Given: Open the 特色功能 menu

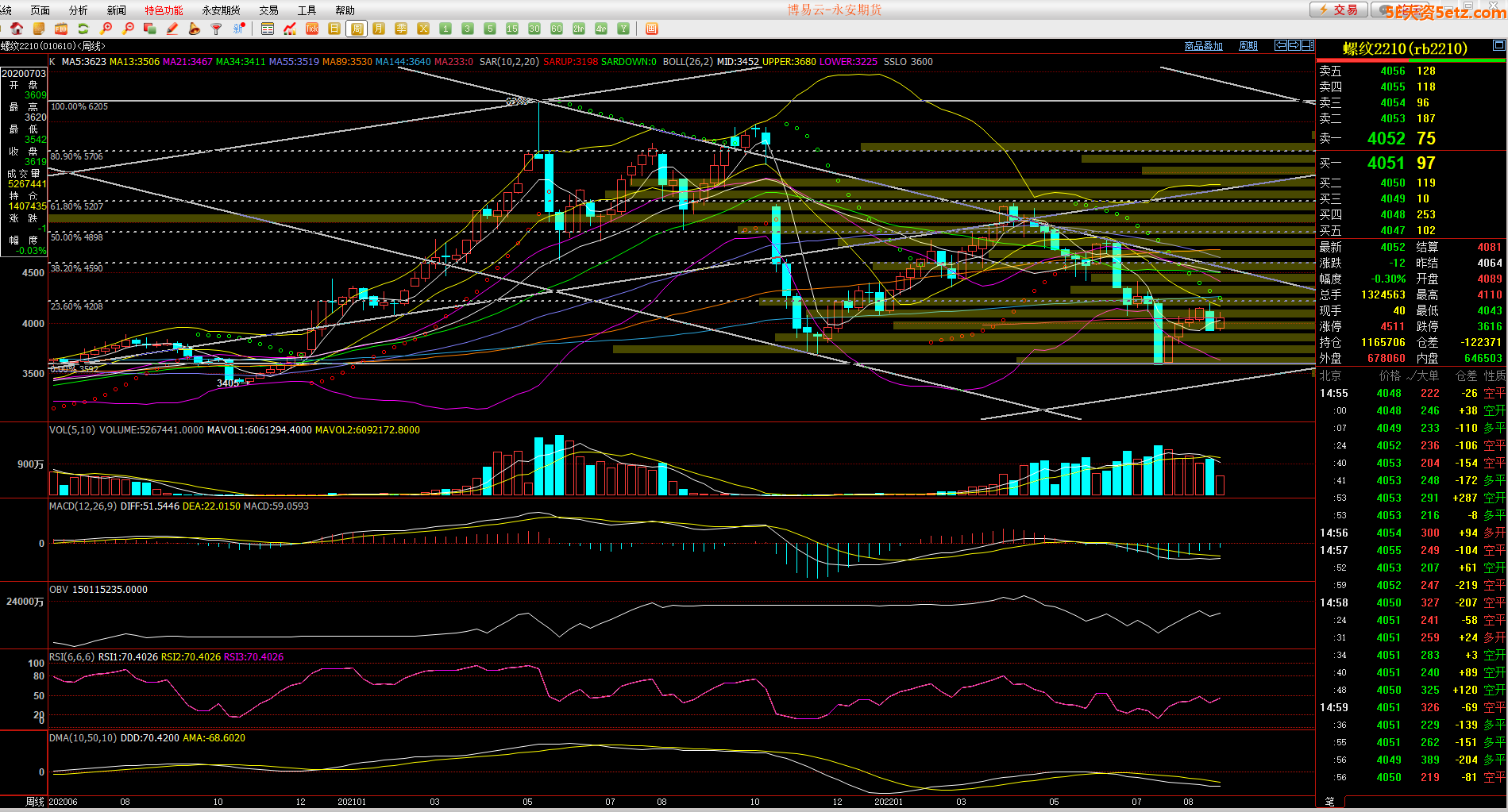Looking at the screenshot, I should pos(164,10).
